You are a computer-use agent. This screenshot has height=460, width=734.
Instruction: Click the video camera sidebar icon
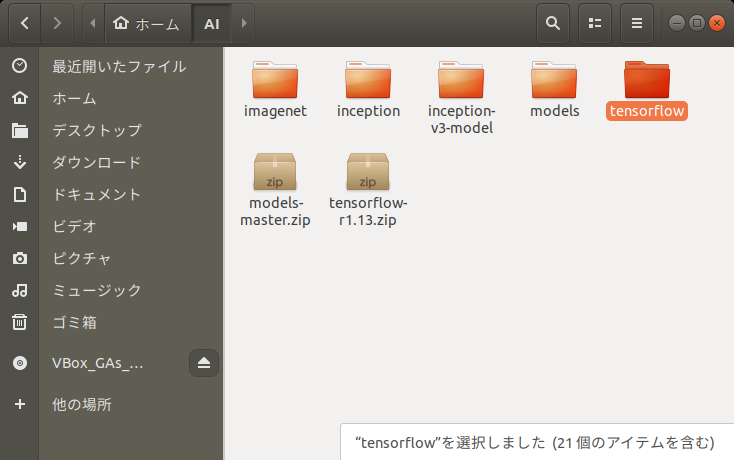coord(20,226)
